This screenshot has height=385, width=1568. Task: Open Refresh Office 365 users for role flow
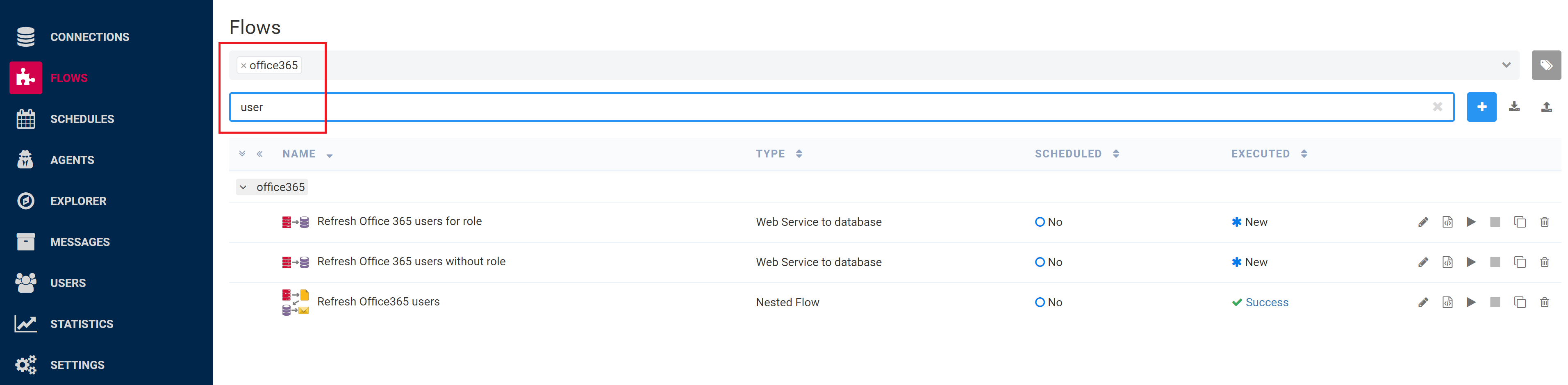(x=399, y=222)
